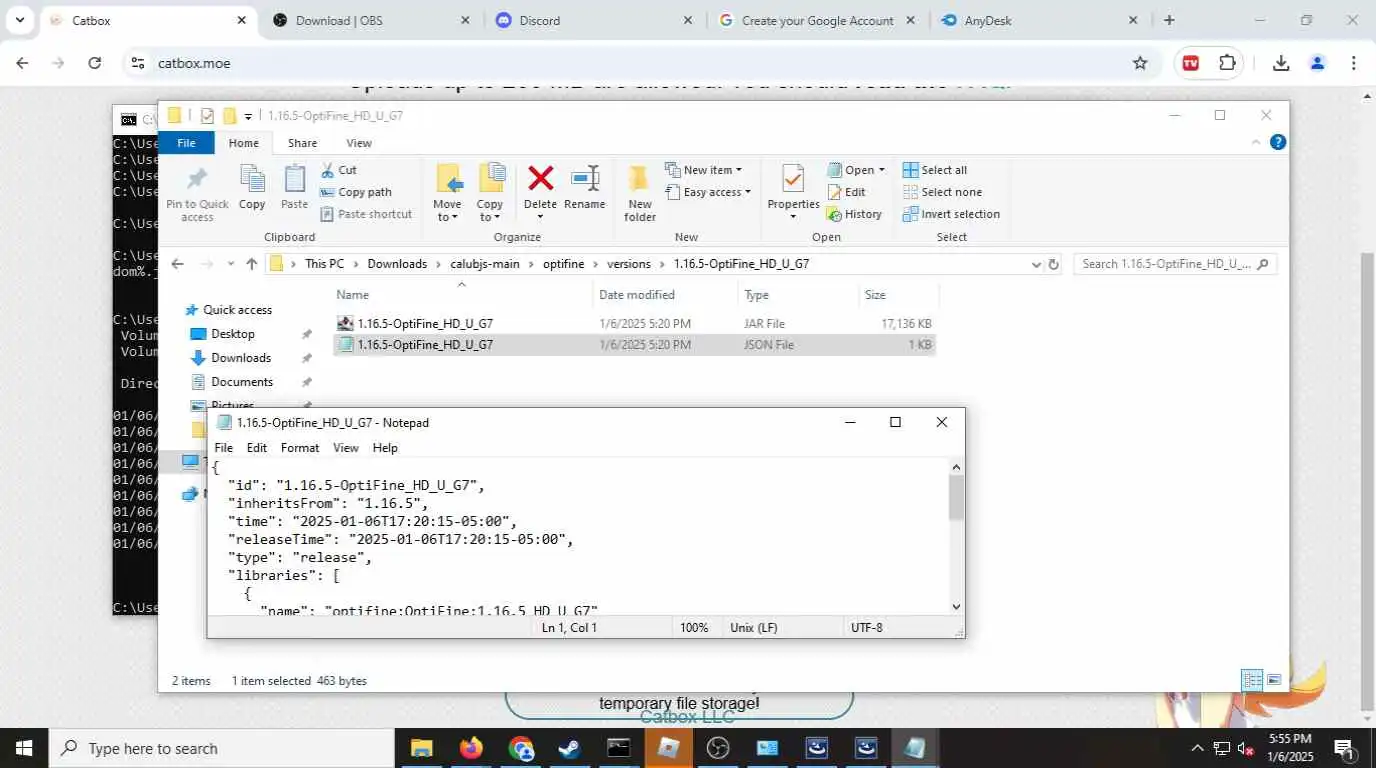Open Steam from the taskbar
1376x768 pixels.
click(x=569, y=748)
